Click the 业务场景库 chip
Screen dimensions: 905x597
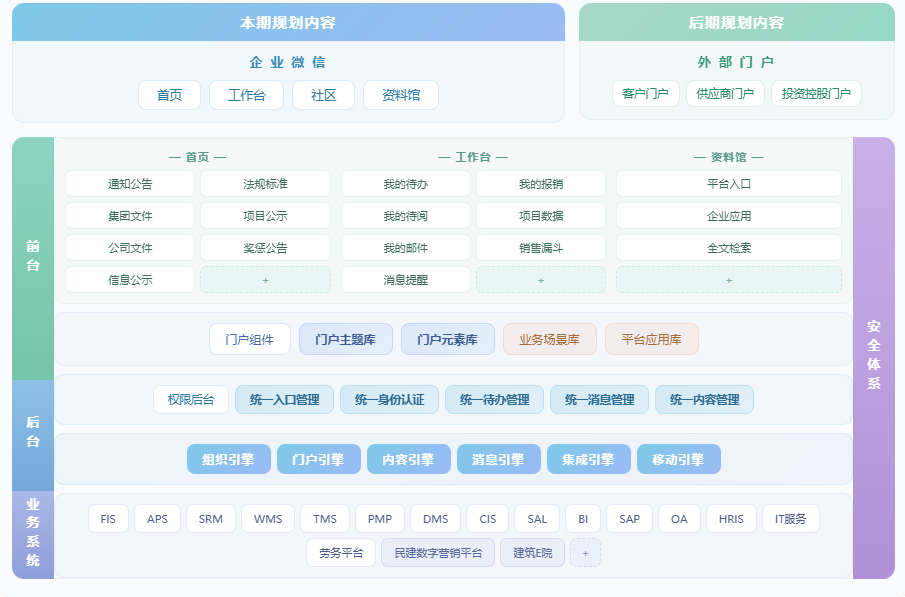click(x=549, y=339)
